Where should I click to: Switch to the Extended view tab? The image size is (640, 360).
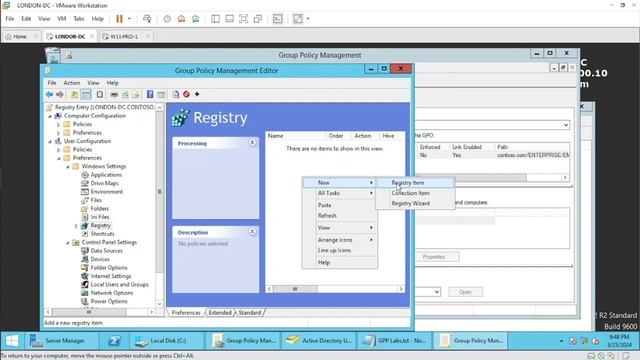[x=220, y=313]
